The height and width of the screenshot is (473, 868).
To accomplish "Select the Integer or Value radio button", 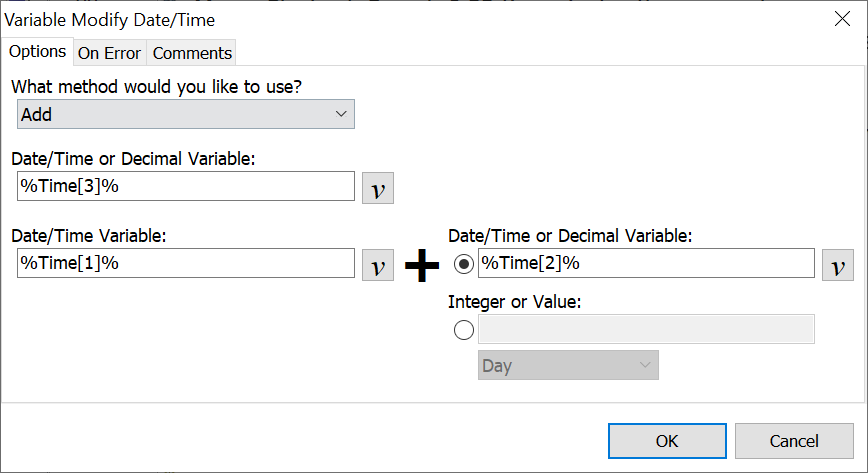I will pyautogui.click(x=464, y=330).
